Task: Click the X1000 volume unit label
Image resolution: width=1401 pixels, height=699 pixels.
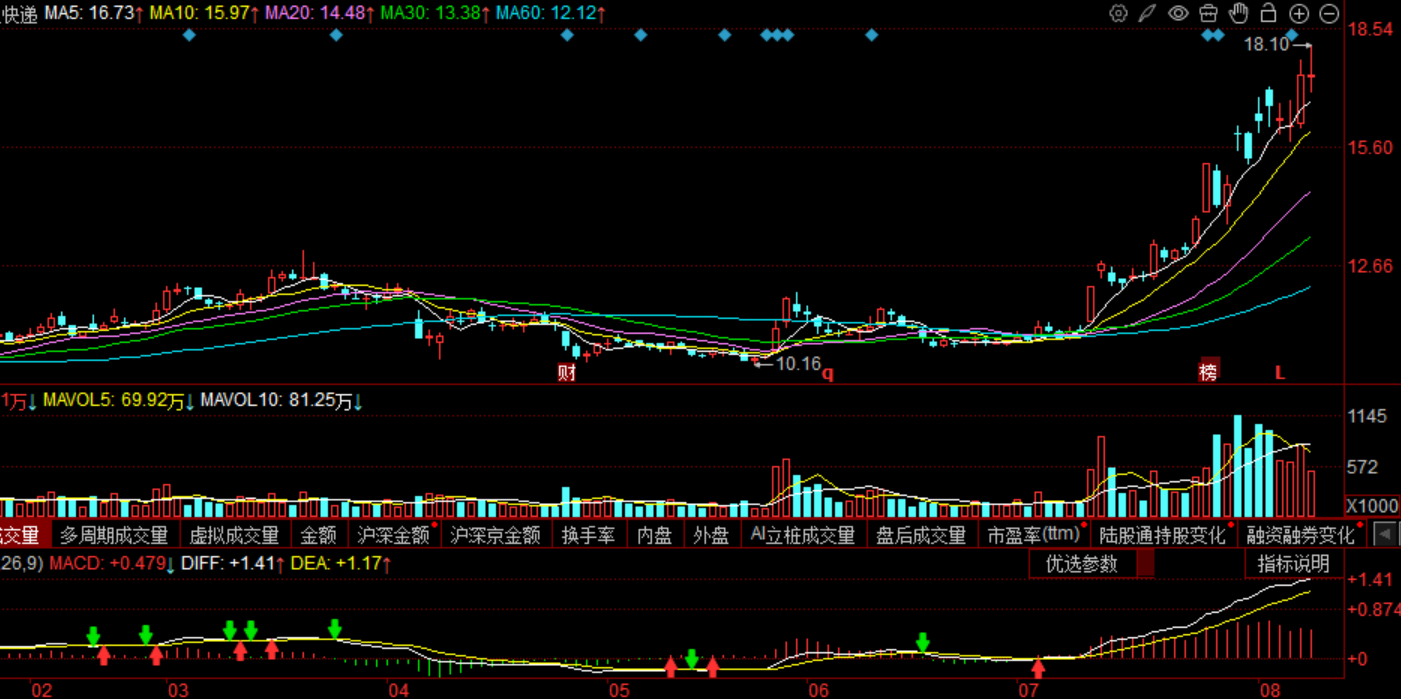Action: click(1371, 505)
